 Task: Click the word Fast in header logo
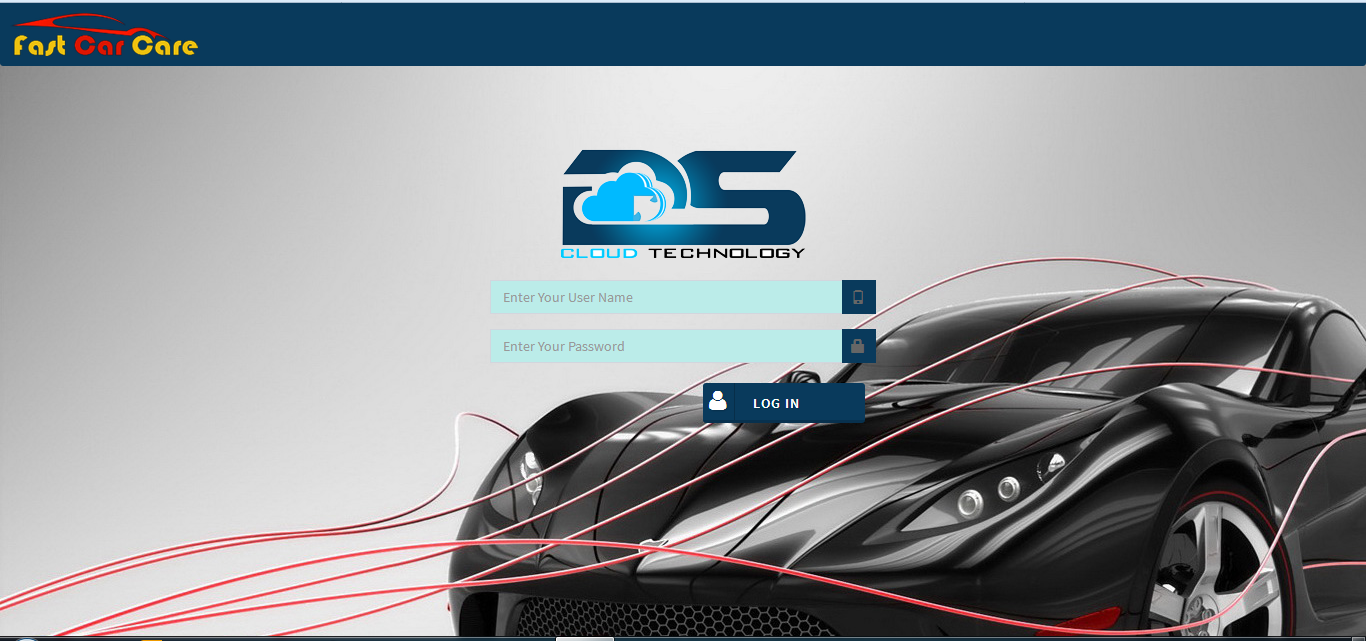[40, 45]
